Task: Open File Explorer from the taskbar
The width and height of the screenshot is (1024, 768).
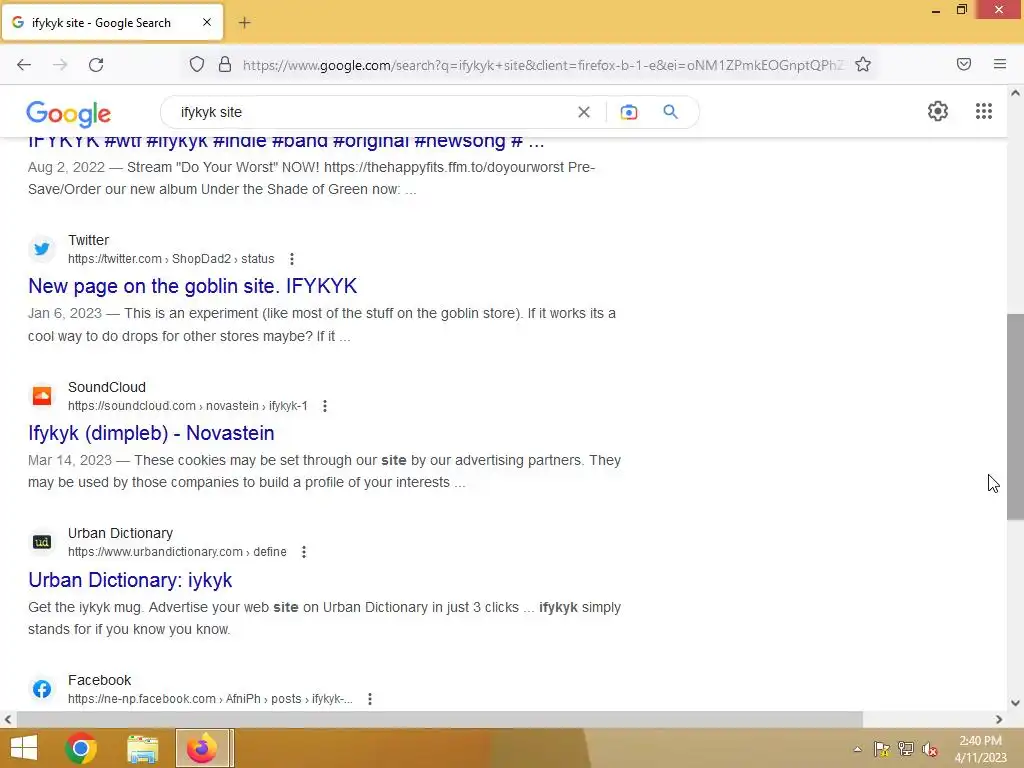Action: coord(142,749)
